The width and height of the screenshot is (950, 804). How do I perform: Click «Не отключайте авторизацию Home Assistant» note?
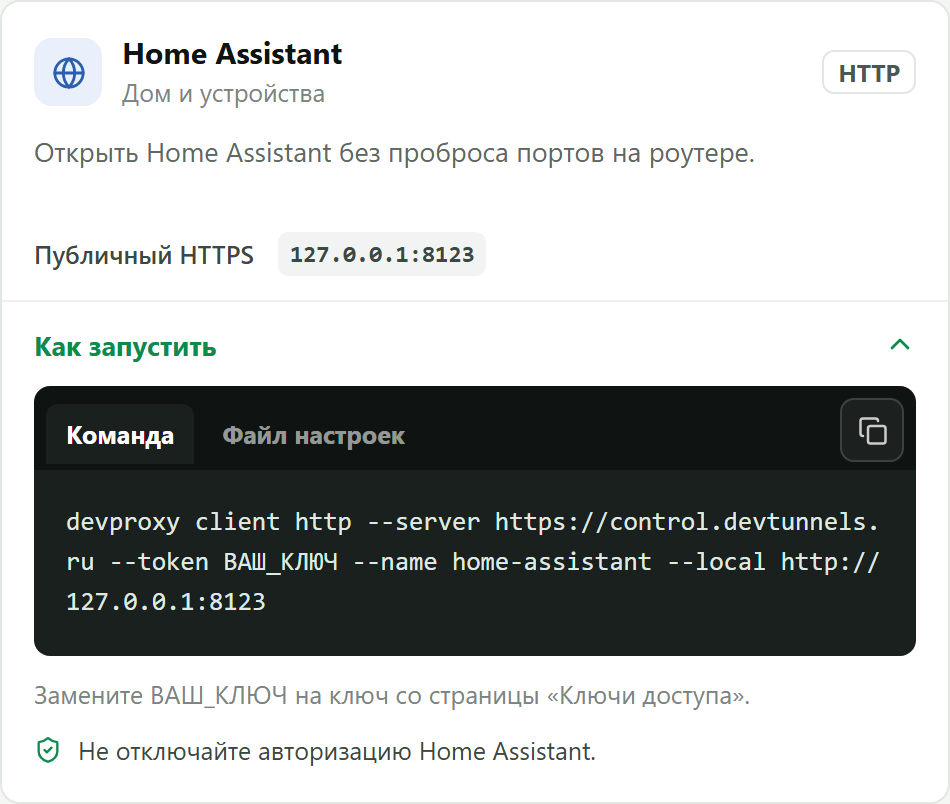coord(337,751)
